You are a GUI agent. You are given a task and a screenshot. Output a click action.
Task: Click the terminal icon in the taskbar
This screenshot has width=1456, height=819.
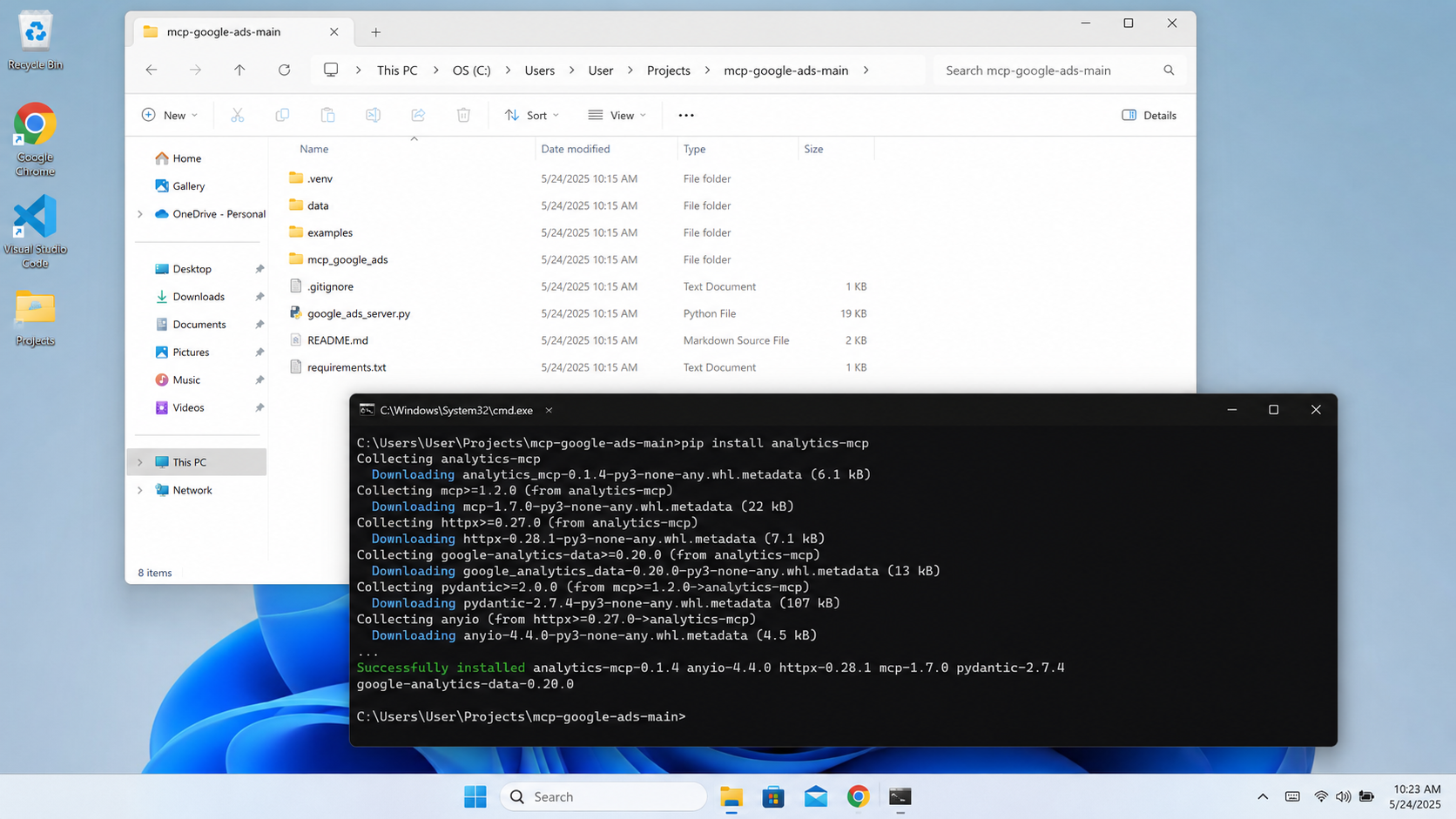pyautogui.click(x=900, y=796)
